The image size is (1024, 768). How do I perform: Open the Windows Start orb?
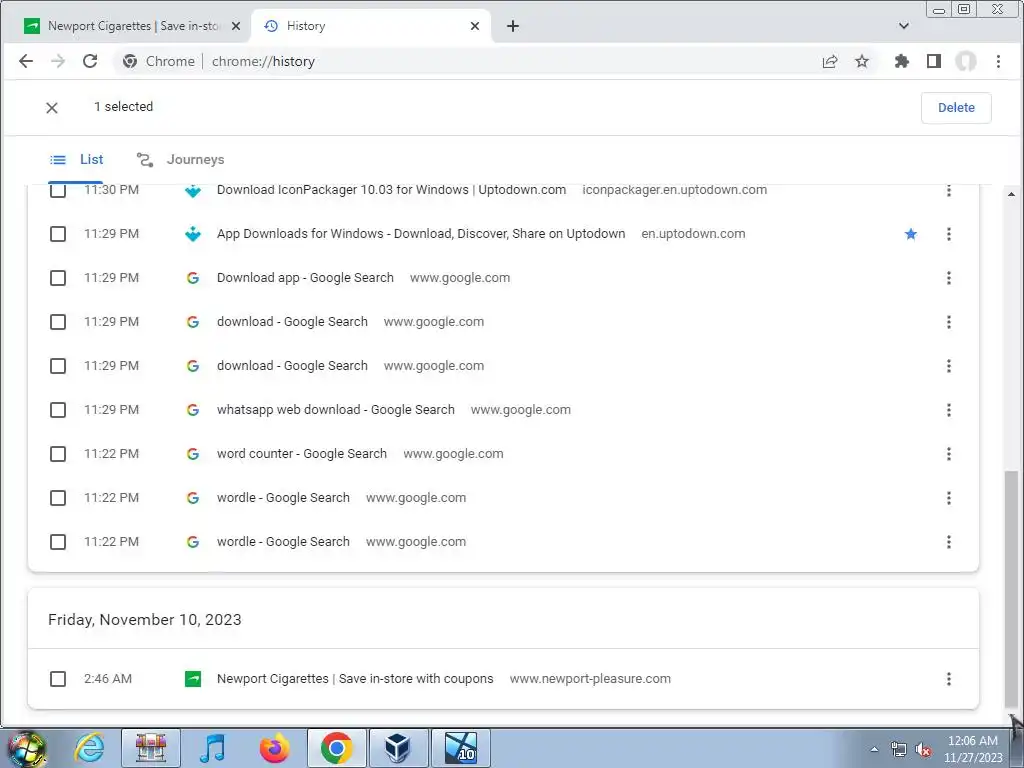tap(25, 748)
